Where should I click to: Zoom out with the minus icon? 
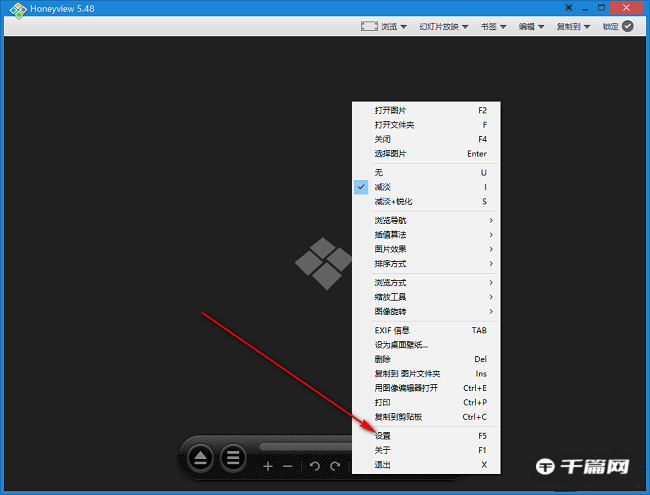288,466
